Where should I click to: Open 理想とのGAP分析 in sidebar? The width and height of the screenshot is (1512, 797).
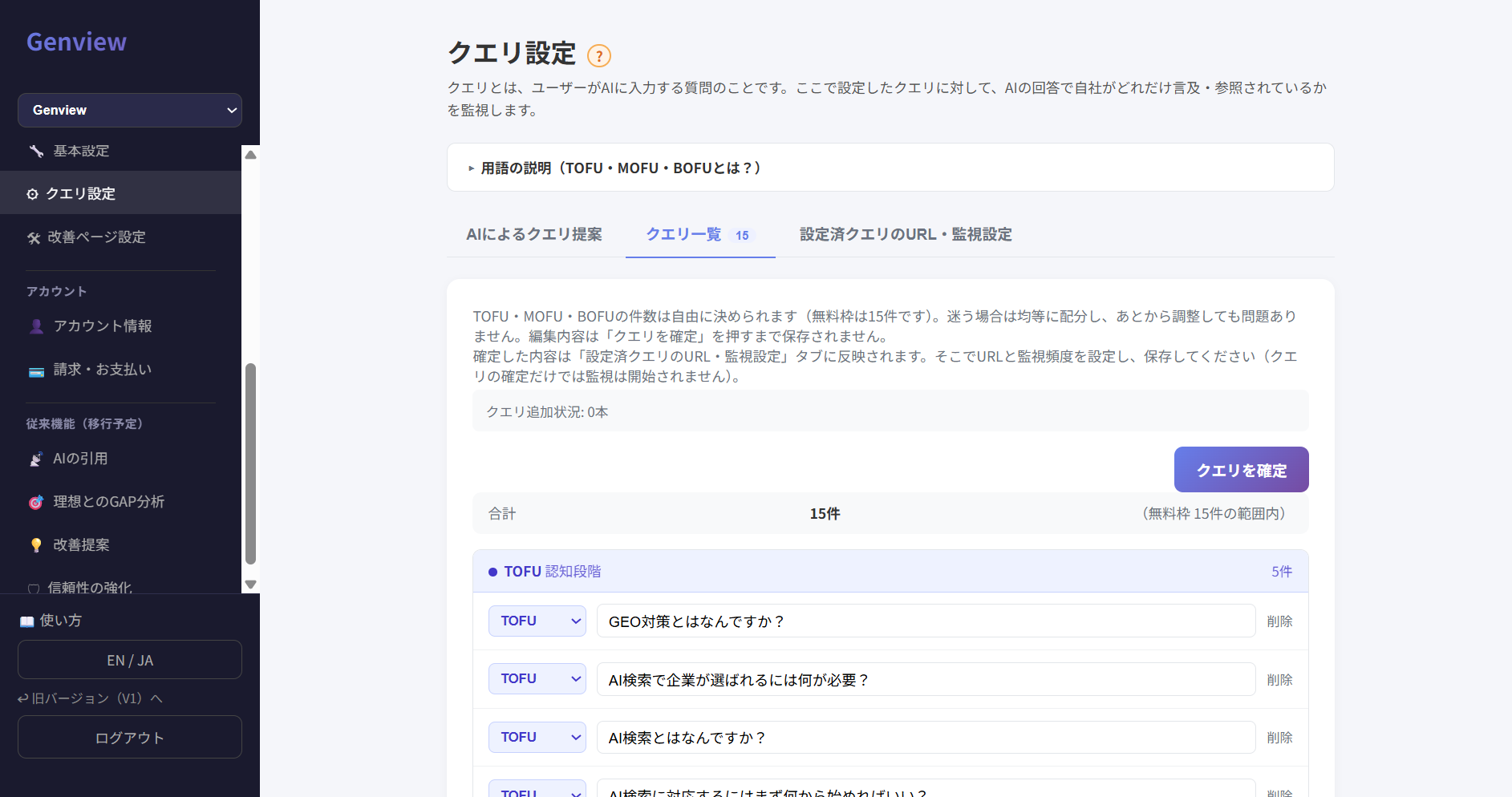click(x=120, y=502)
